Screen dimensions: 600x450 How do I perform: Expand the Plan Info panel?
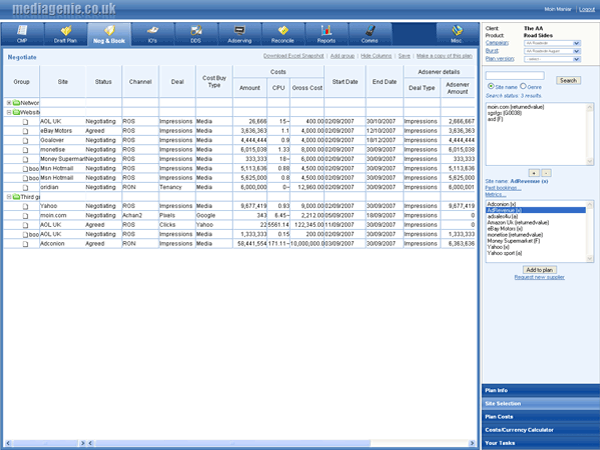(540, 390)
